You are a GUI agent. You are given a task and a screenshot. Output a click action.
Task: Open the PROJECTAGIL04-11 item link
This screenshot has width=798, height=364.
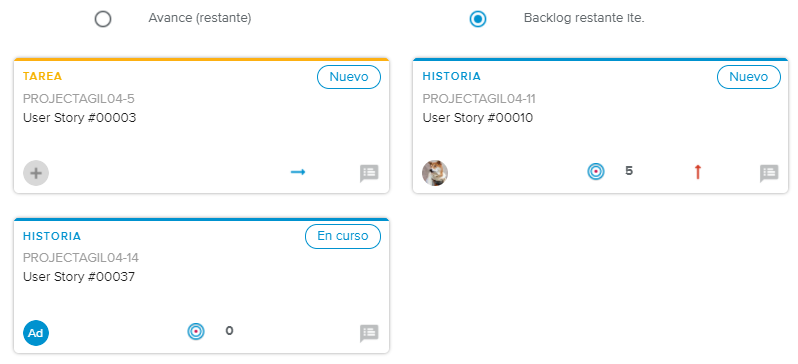pyautogui.click(x=479, y=99)
